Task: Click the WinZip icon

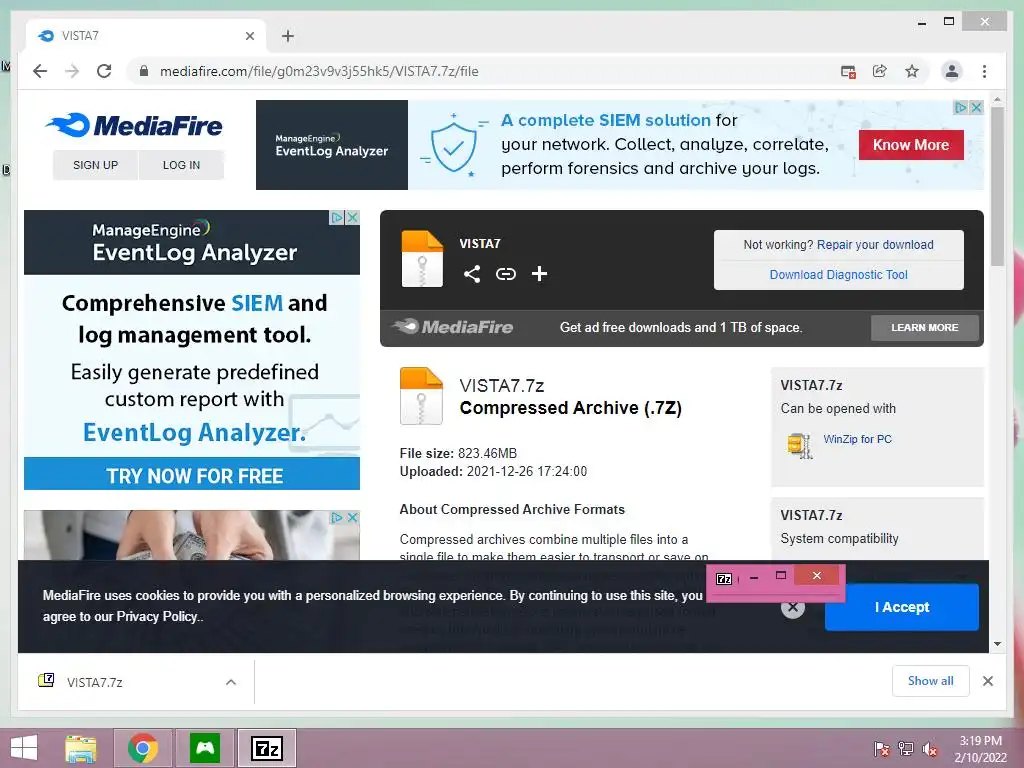Action: pyautogui.click(x=799, y=445)
